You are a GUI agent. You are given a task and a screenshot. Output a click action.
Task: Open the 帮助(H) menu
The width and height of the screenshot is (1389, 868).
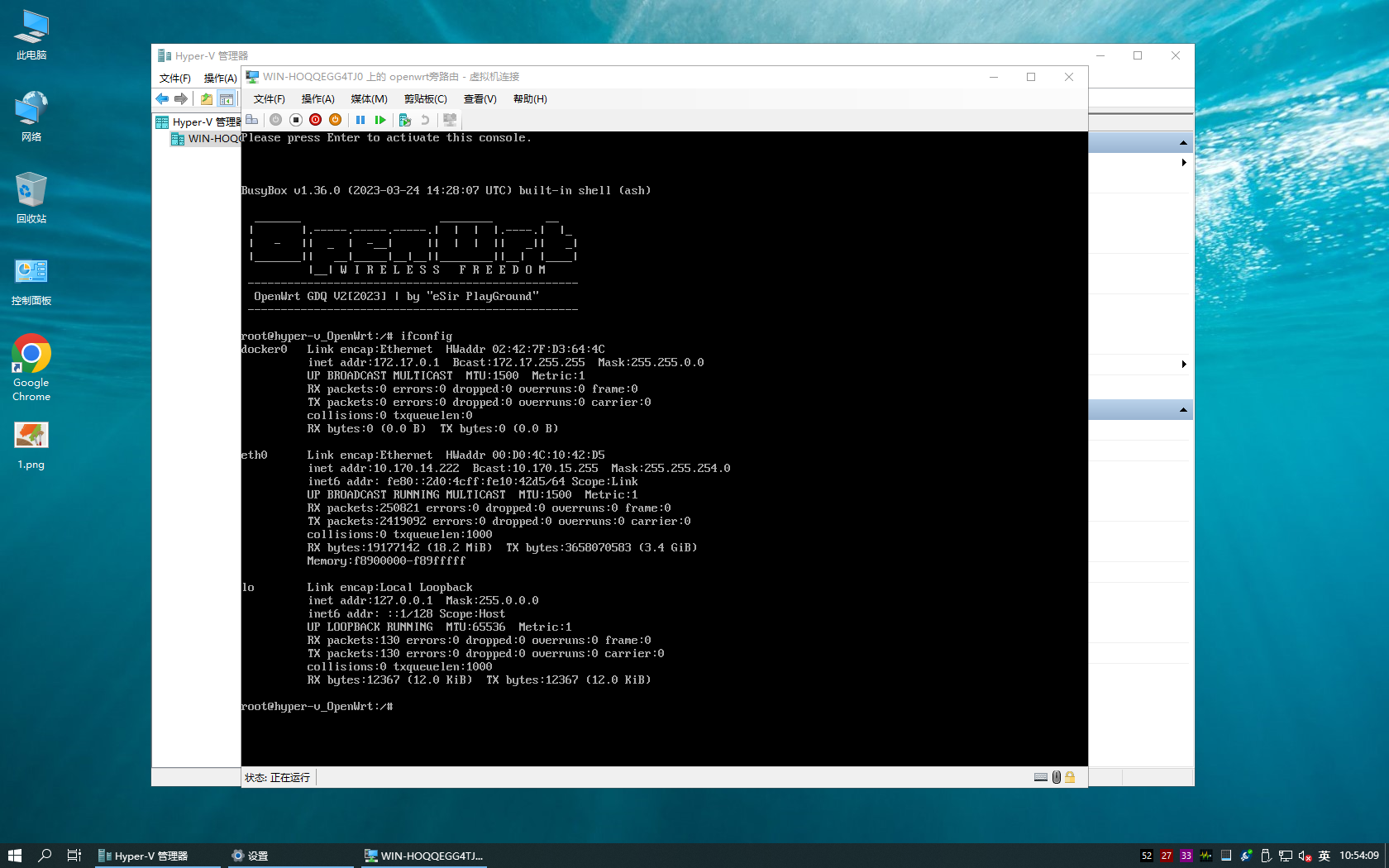click(530, 99)
